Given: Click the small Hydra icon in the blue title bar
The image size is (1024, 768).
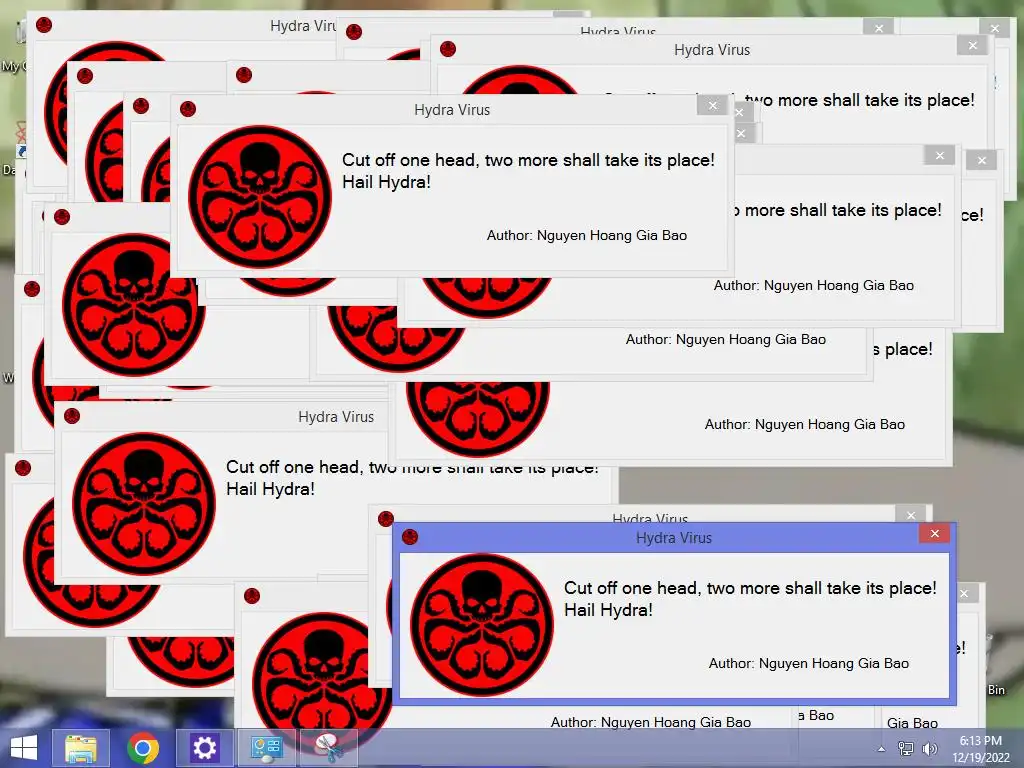Looking at the screenshot, I should (x=410, y=537).
